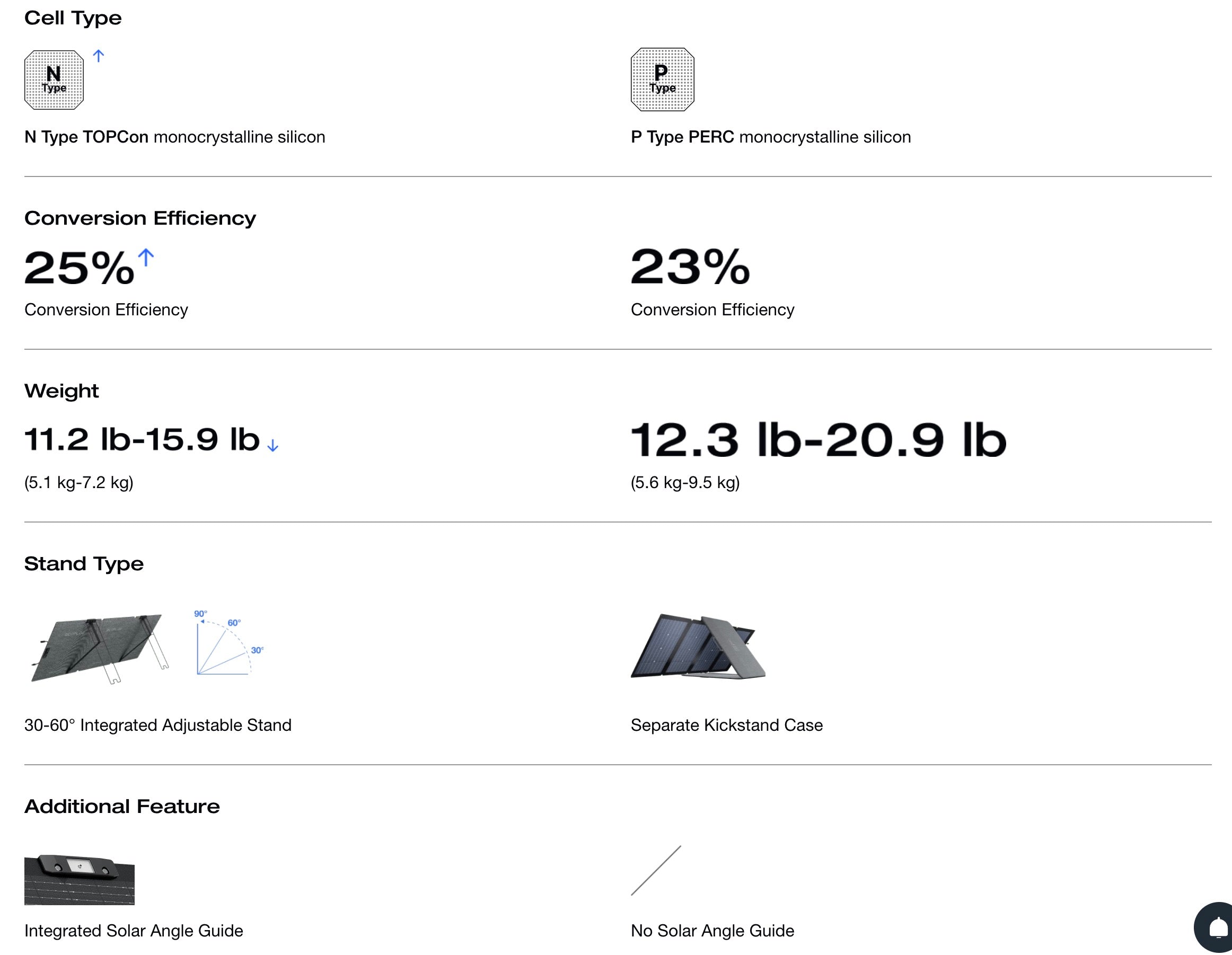
Task: Click the Integrated Solar Angle Guide label
Action: [134, 931]
